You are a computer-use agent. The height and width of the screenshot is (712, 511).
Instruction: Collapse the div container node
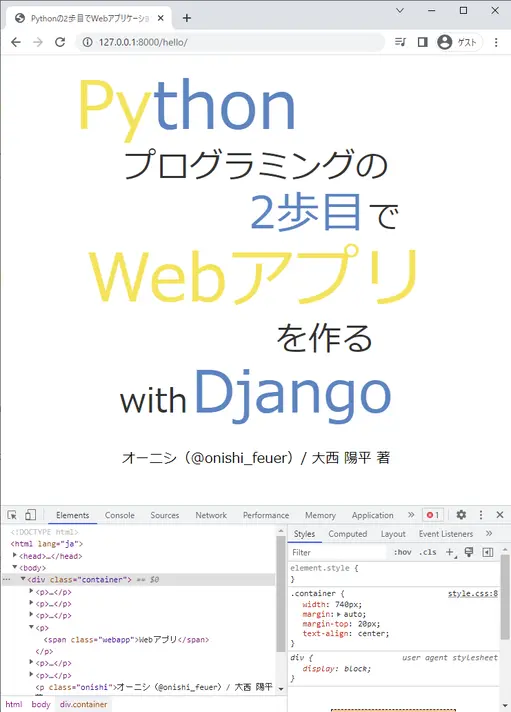click(23, 579)
